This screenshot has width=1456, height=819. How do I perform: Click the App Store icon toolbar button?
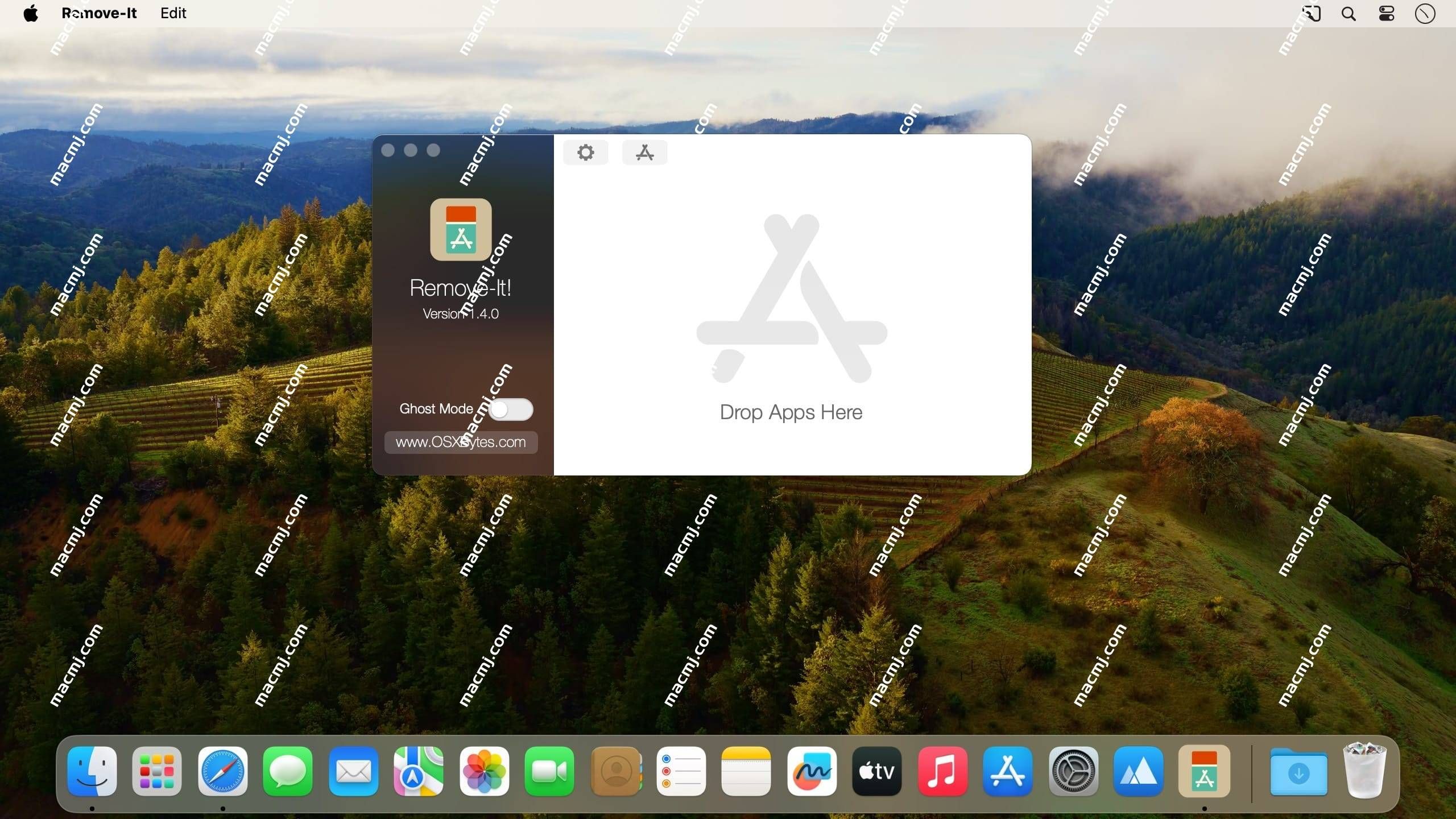click(x=644, y=152)
